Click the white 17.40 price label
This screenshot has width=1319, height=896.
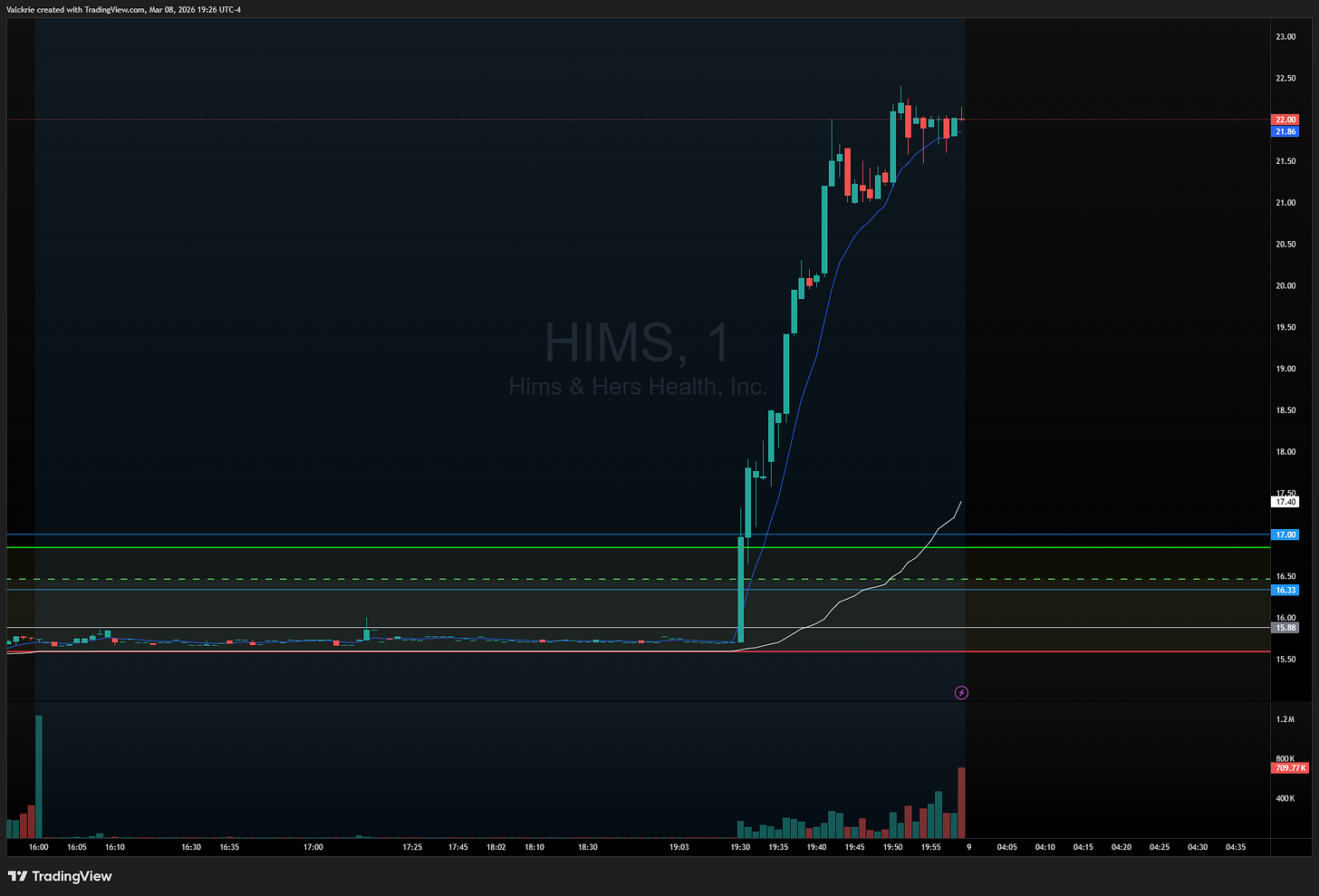(x=1285, y=502)
